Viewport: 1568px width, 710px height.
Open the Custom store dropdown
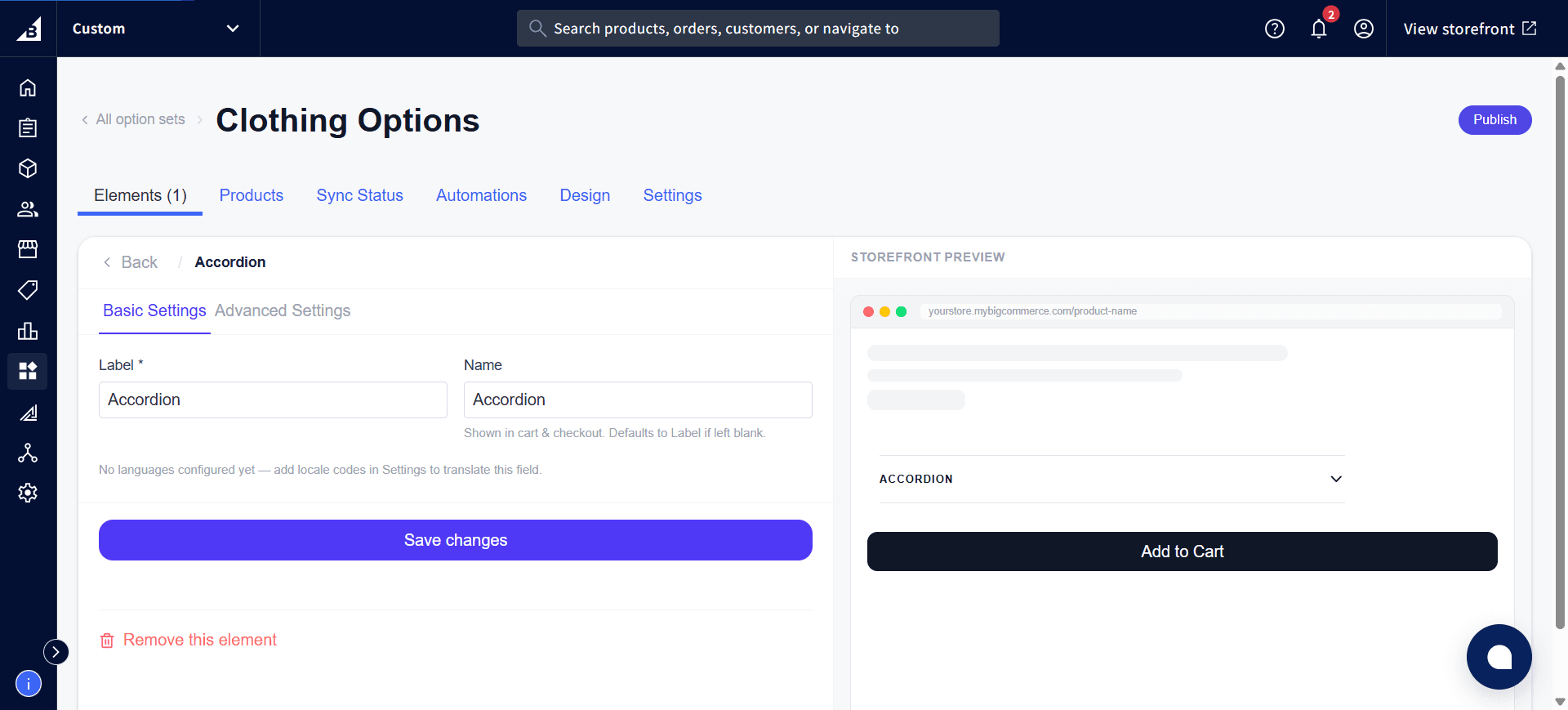(158, 29)
